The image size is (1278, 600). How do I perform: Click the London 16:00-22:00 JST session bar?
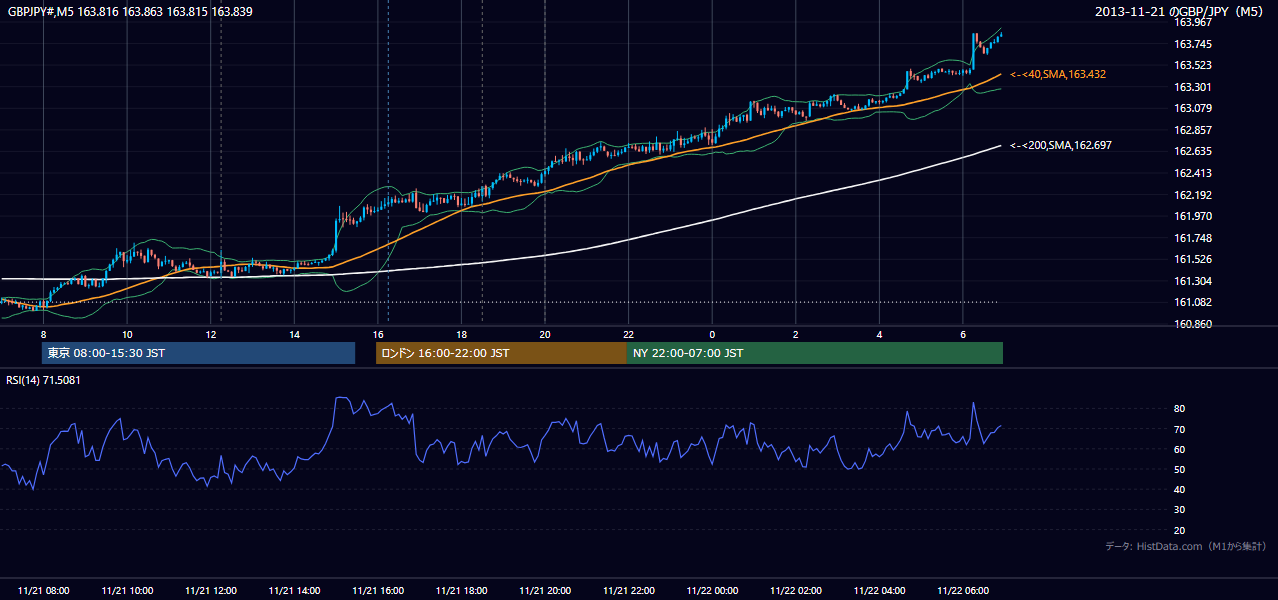pyautogui.click(x=501, y=353)
